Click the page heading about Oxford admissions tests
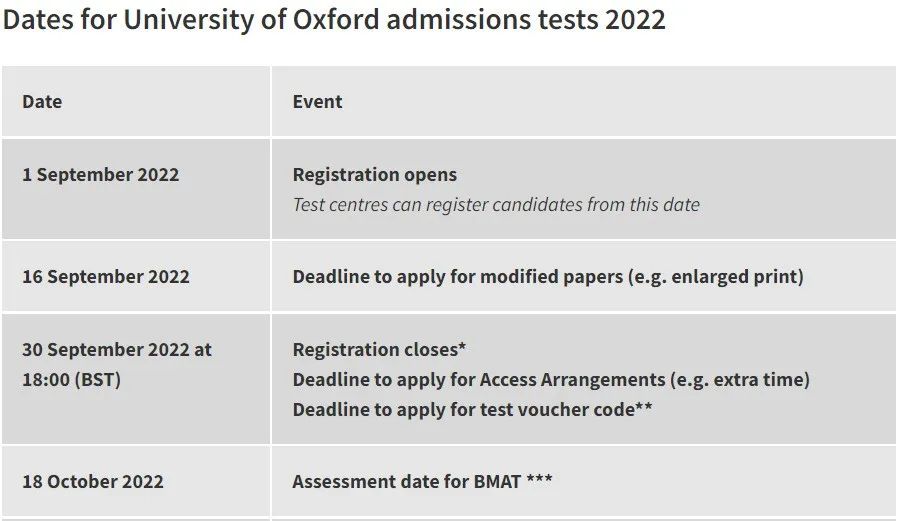This screenshot has height=521, width=898. pos(334,20)
